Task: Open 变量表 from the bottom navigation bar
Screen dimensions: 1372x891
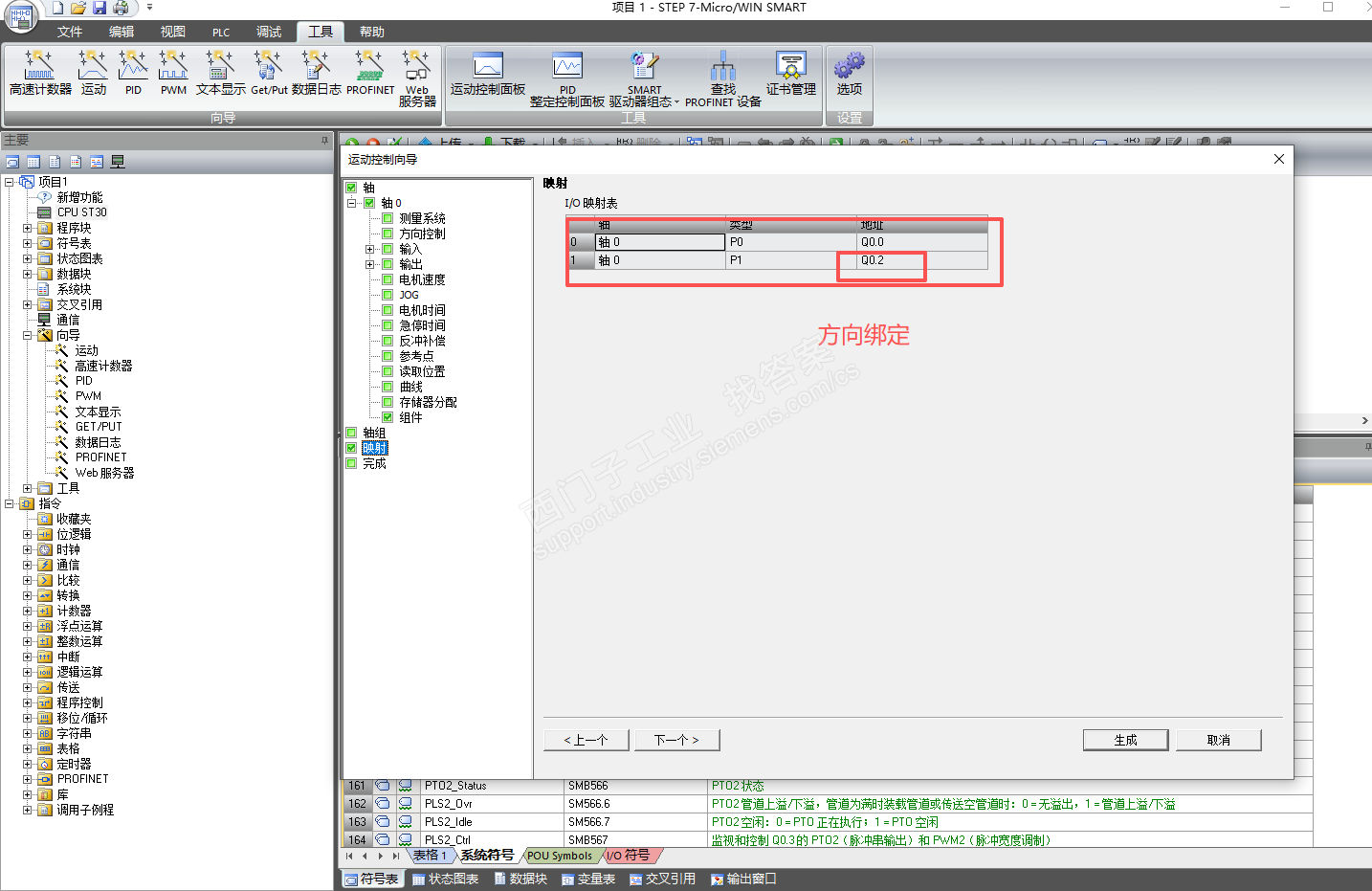Action: coord(588,879)
